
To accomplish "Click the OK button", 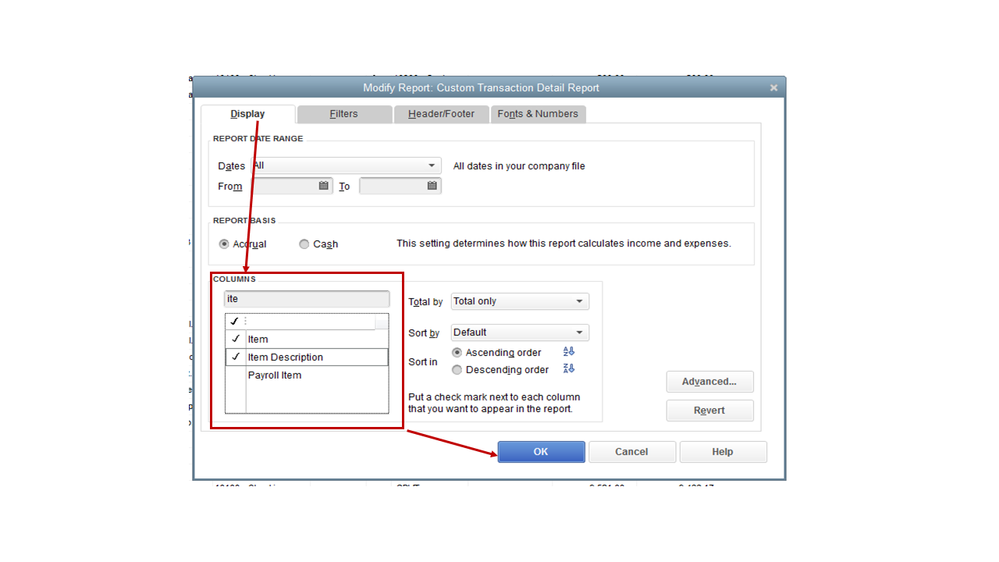I will (x=541, y=452).
